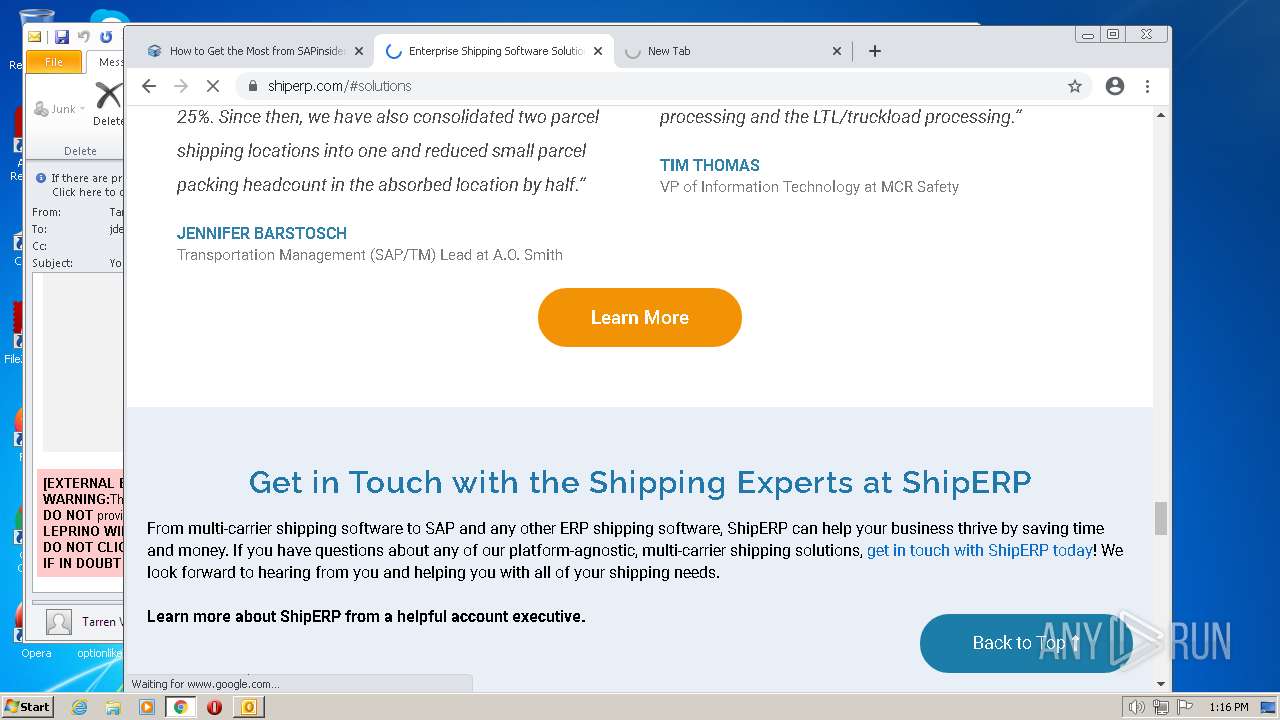Open the Chrome profile avatar
The height and width of the screenshot is (720, 1280).
pyautogui.click(x=1115, y=86)
